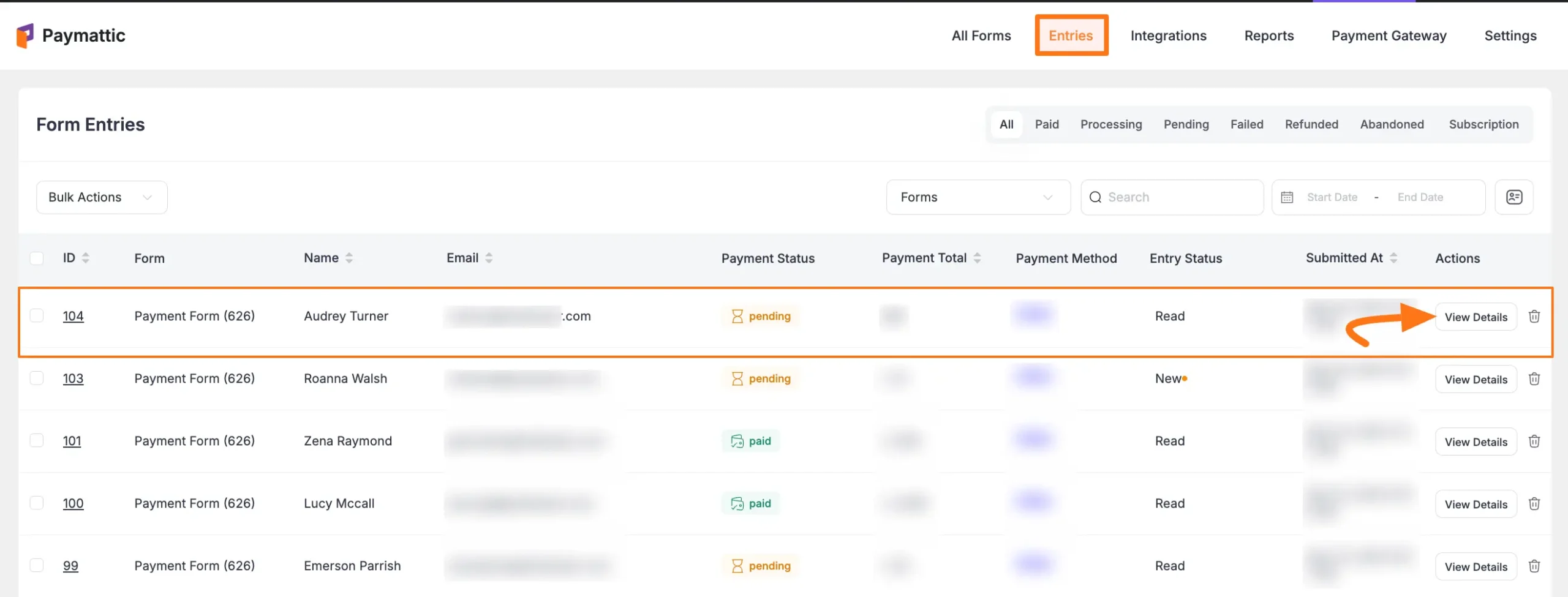Click trash icon for Roanna Walsh entry
Screen dimensions: 1568x597
click(x=1534, y=379)
